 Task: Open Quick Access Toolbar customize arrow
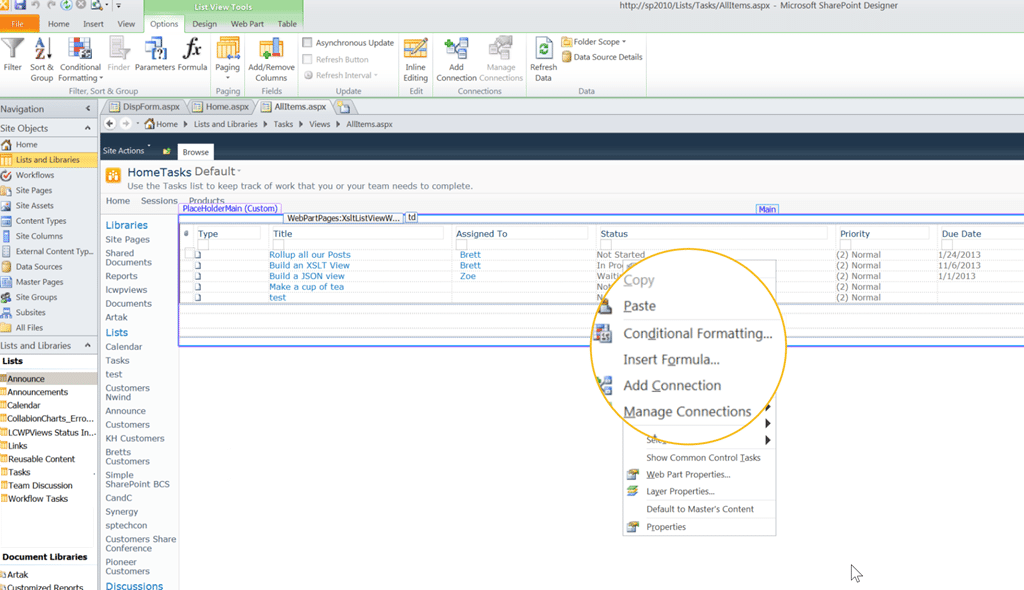pos(119,5)
